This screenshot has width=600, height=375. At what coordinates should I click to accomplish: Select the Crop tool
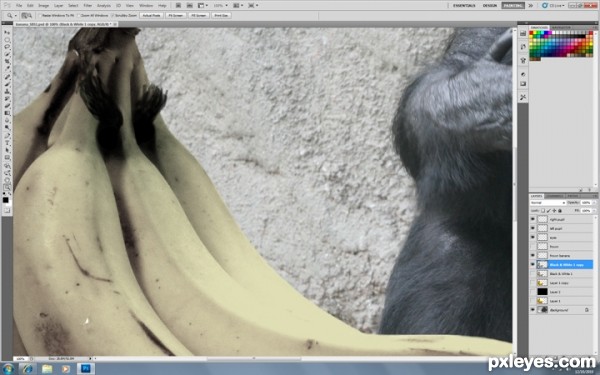click(x=7, y=62)
